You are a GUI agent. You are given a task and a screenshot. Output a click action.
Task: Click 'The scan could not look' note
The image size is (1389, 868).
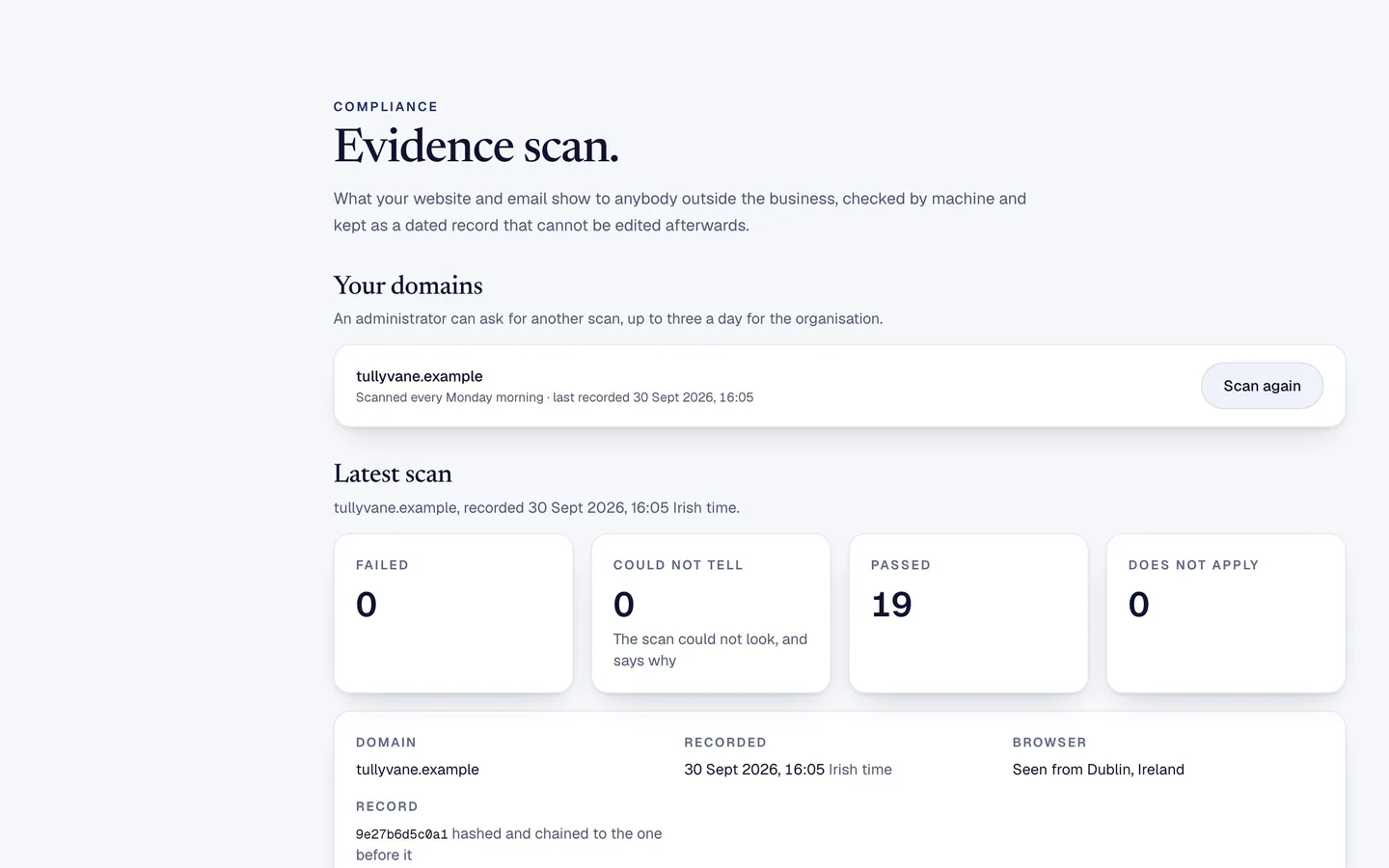pos(710,650)
